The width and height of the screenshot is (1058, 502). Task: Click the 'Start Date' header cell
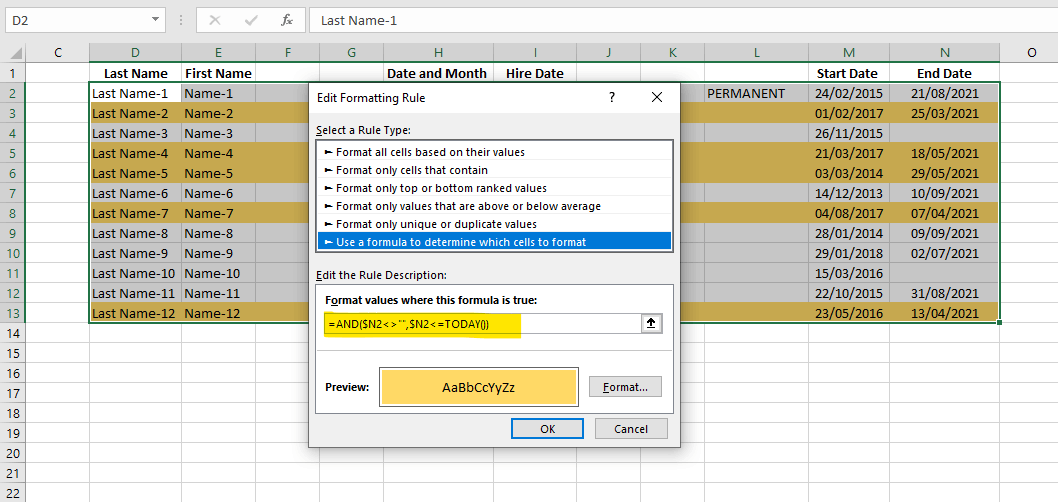[x=849, y=74]
